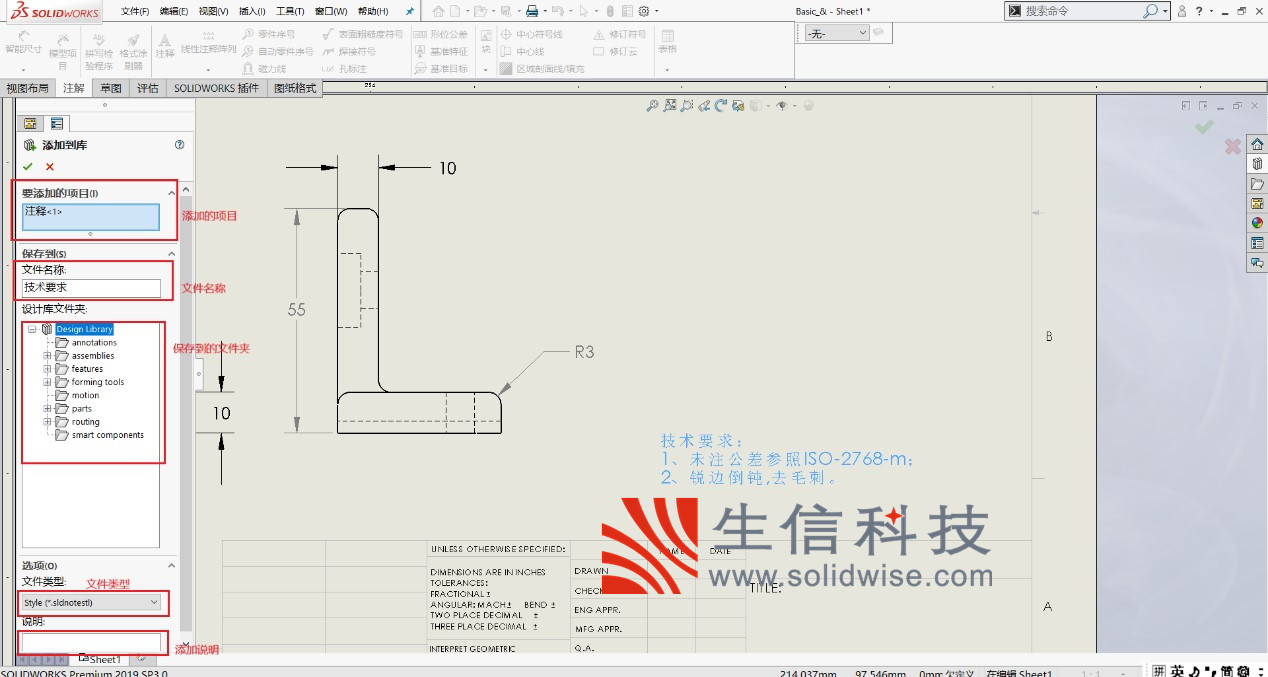Open the View Palette task pane tab
Image resolution: width=1268 pixels, height=677 pixels.
point(1257,203)
